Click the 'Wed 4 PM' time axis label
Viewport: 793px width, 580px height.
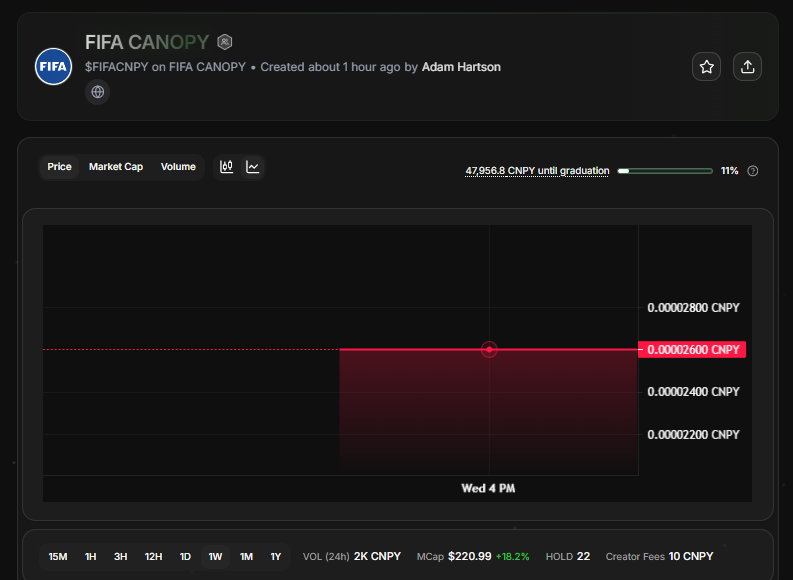tap(488, 488)
